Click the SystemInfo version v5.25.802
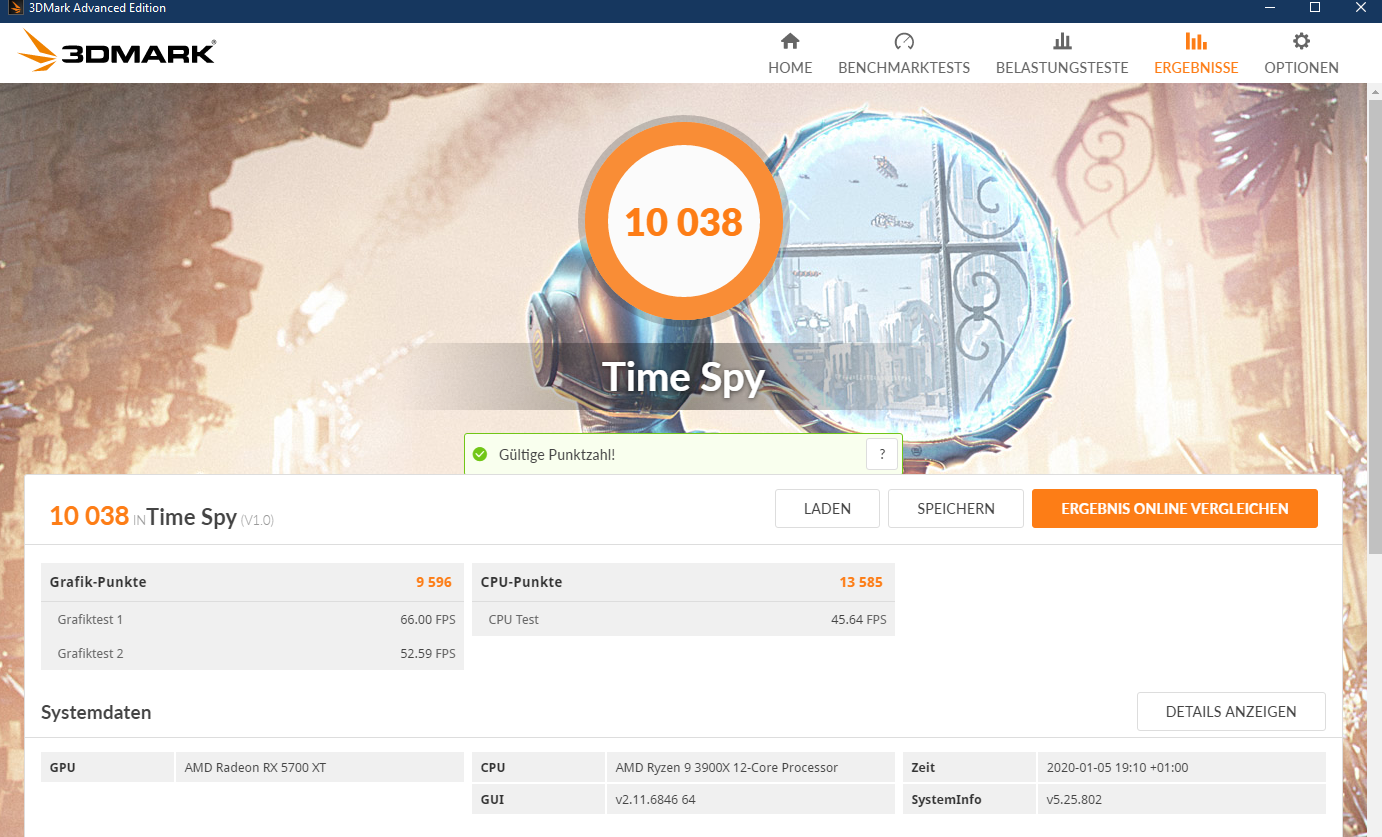The width and height of the screenshot is (1382, 837). [x=1074, y=800]
